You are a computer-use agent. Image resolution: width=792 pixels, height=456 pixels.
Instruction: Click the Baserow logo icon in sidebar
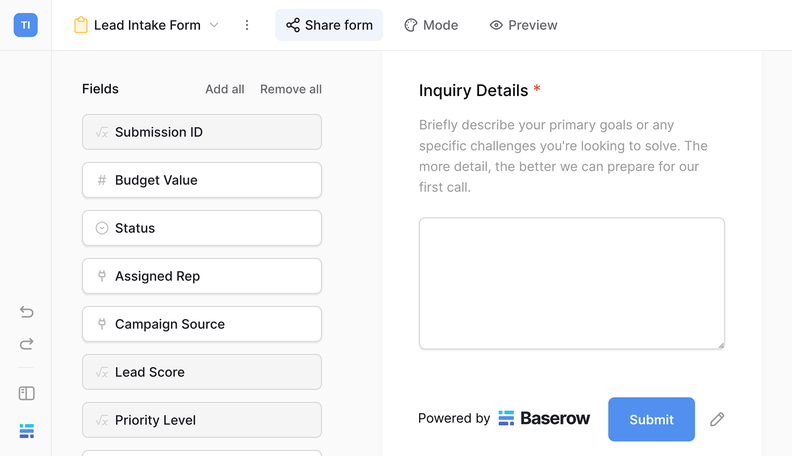pos(27,431)
